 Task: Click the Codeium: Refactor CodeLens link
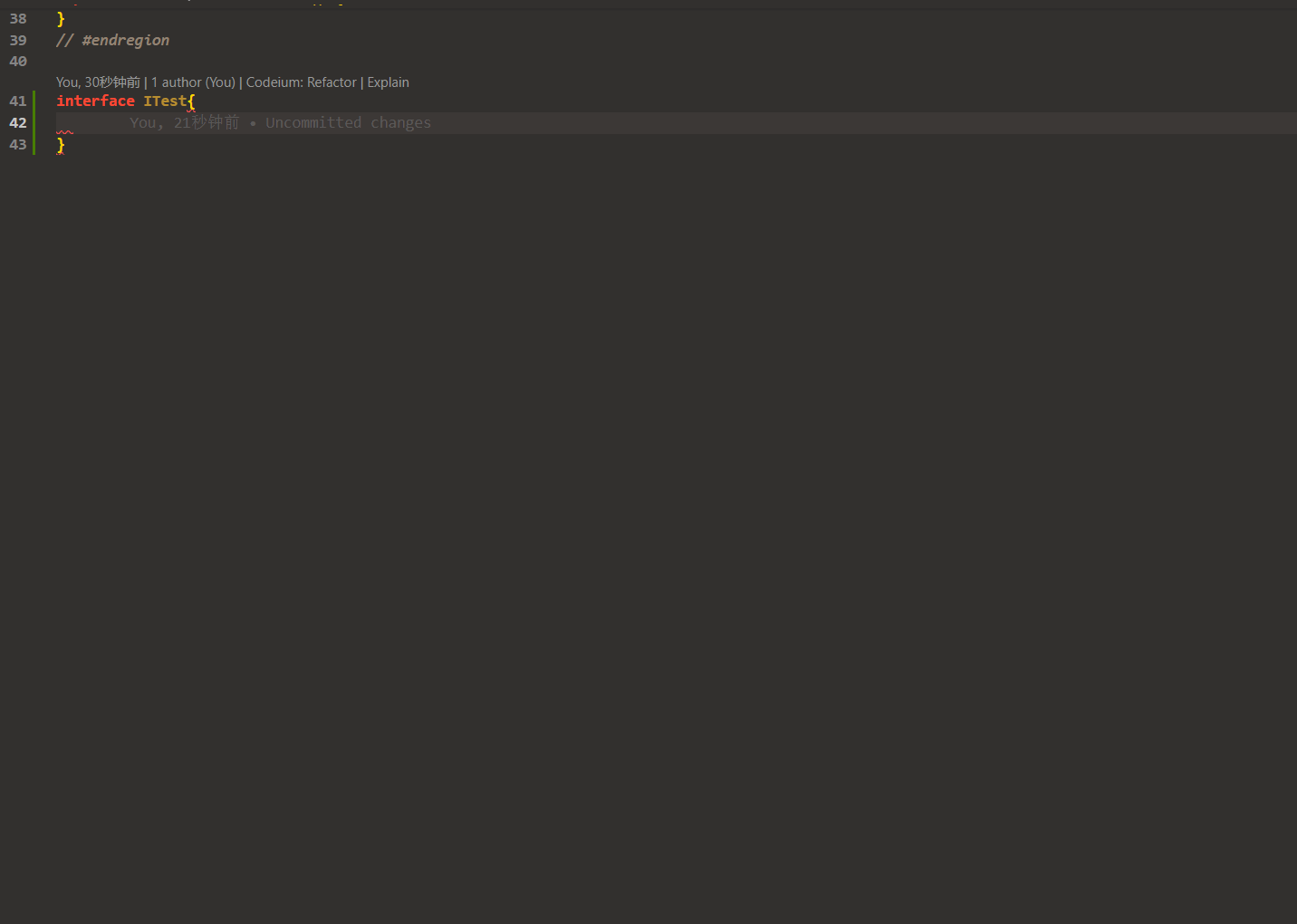pos(301,82)
